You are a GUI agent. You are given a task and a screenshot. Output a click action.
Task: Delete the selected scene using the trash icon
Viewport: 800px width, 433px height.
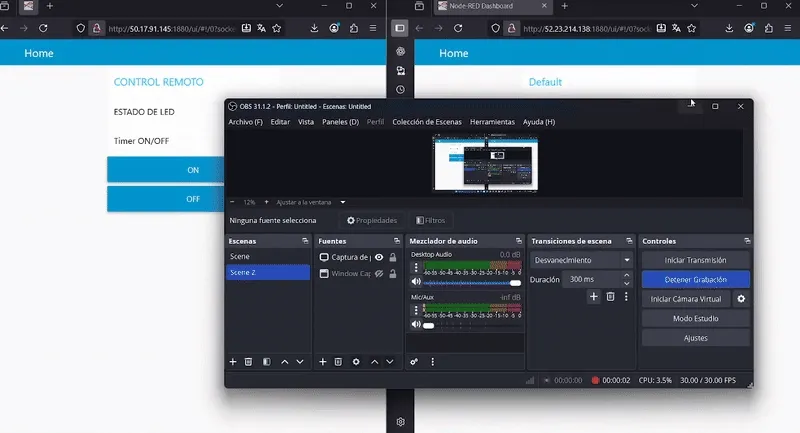(x=248, y=361)
